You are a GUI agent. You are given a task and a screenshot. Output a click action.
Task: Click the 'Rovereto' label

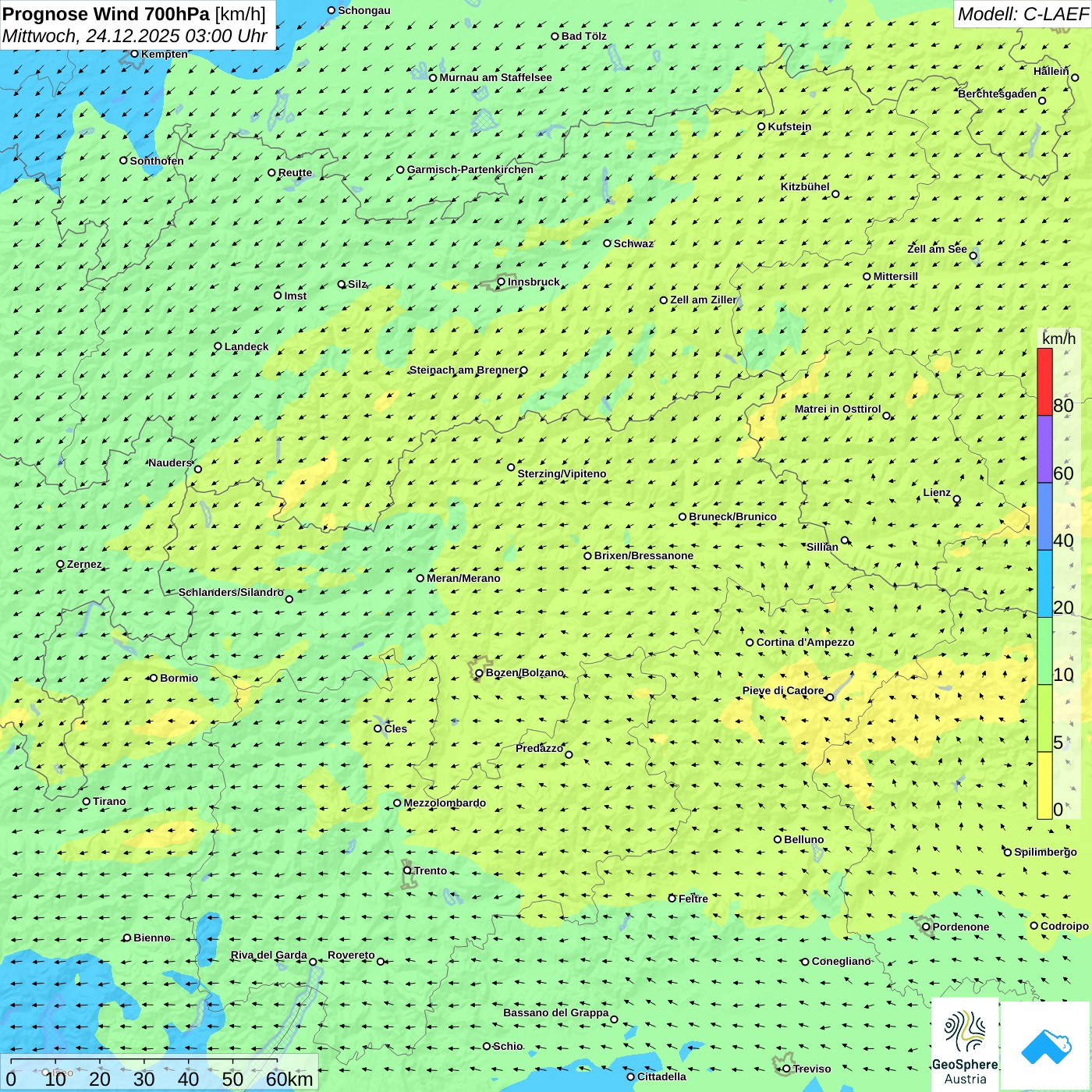coord(351,955)
